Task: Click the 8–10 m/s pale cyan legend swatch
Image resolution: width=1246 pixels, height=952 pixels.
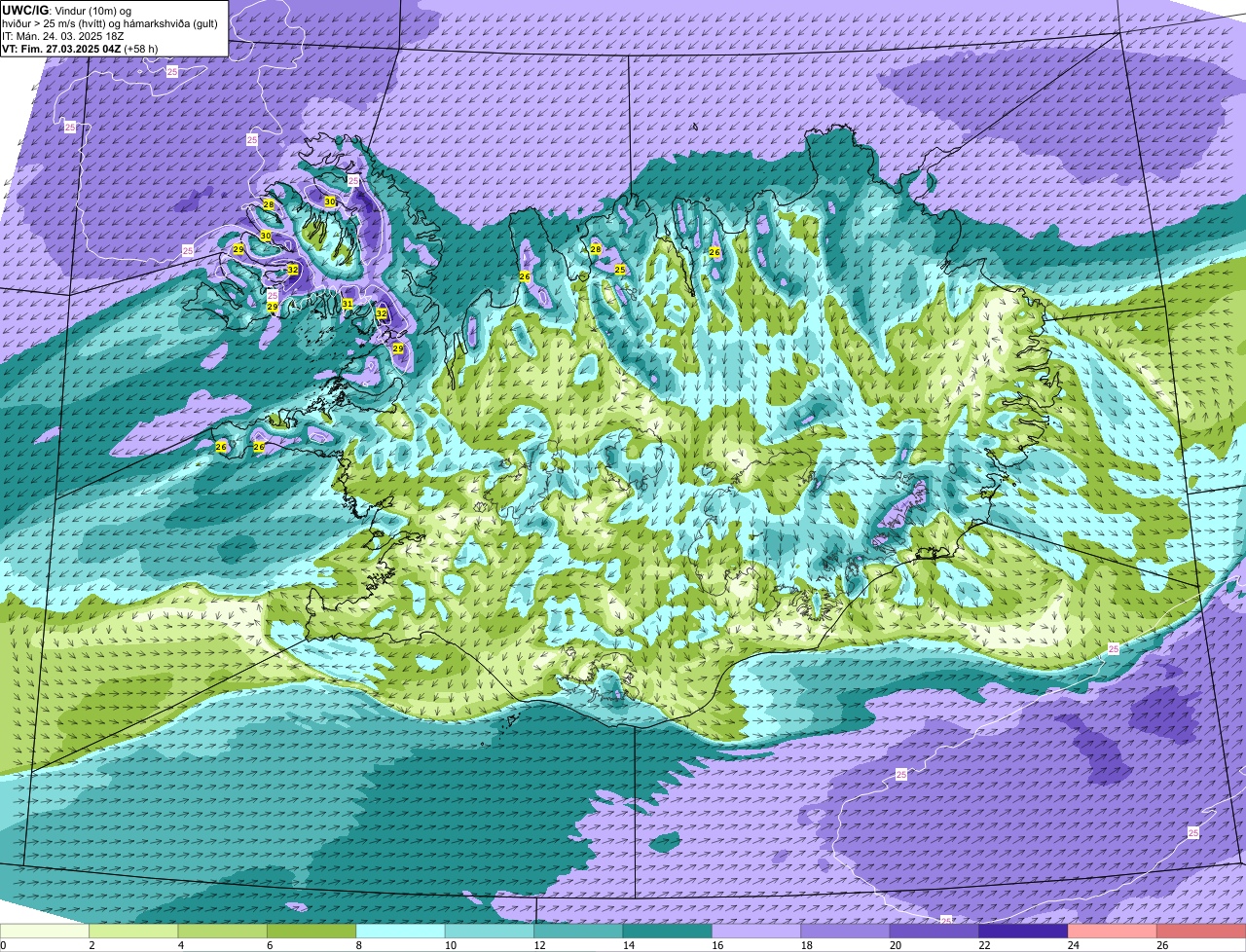Action: pyautogui.click(x=401, y=931)
